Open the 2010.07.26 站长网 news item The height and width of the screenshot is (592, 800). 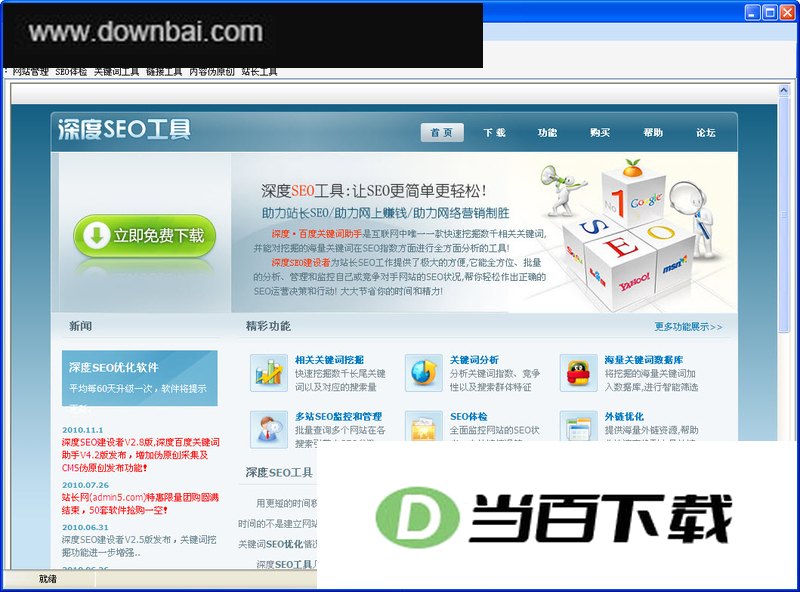140,503
